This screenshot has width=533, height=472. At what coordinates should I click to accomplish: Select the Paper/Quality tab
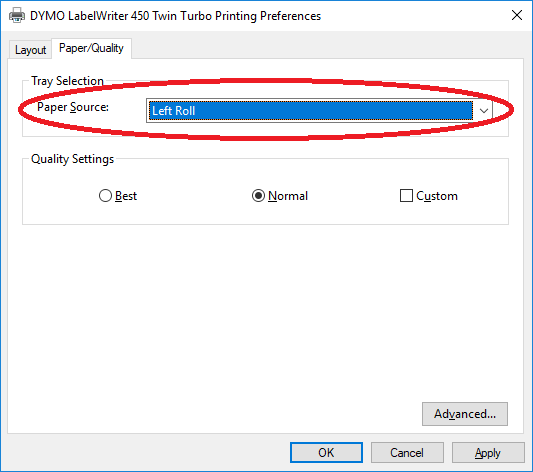91,48
